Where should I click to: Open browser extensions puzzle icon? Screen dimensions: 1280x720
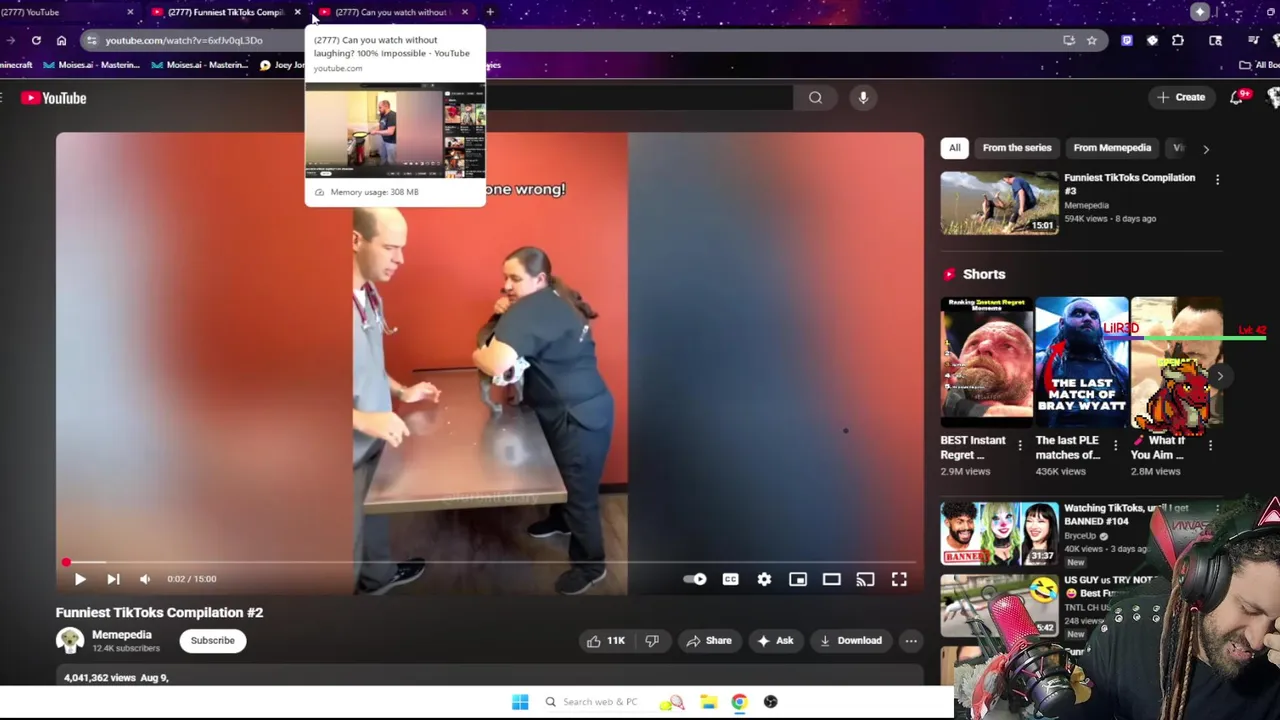(x=1177, y=40)
